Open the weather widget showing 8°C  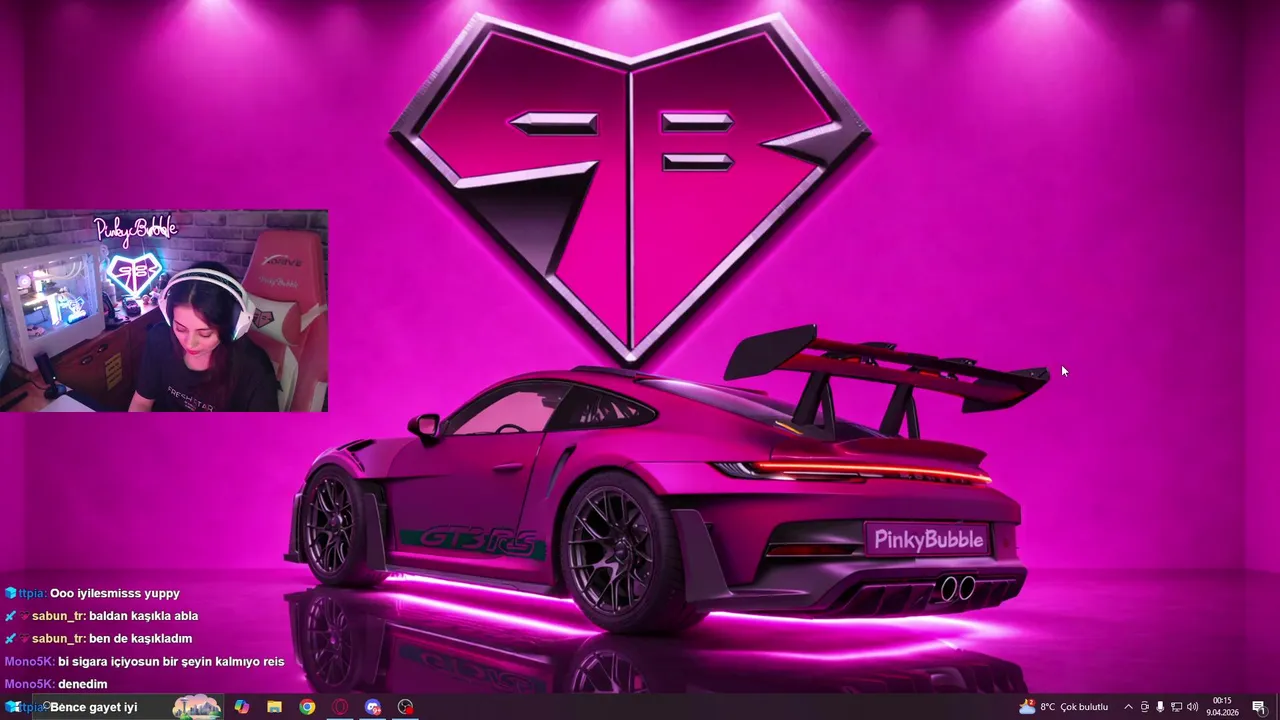[x=1063, y=707]
